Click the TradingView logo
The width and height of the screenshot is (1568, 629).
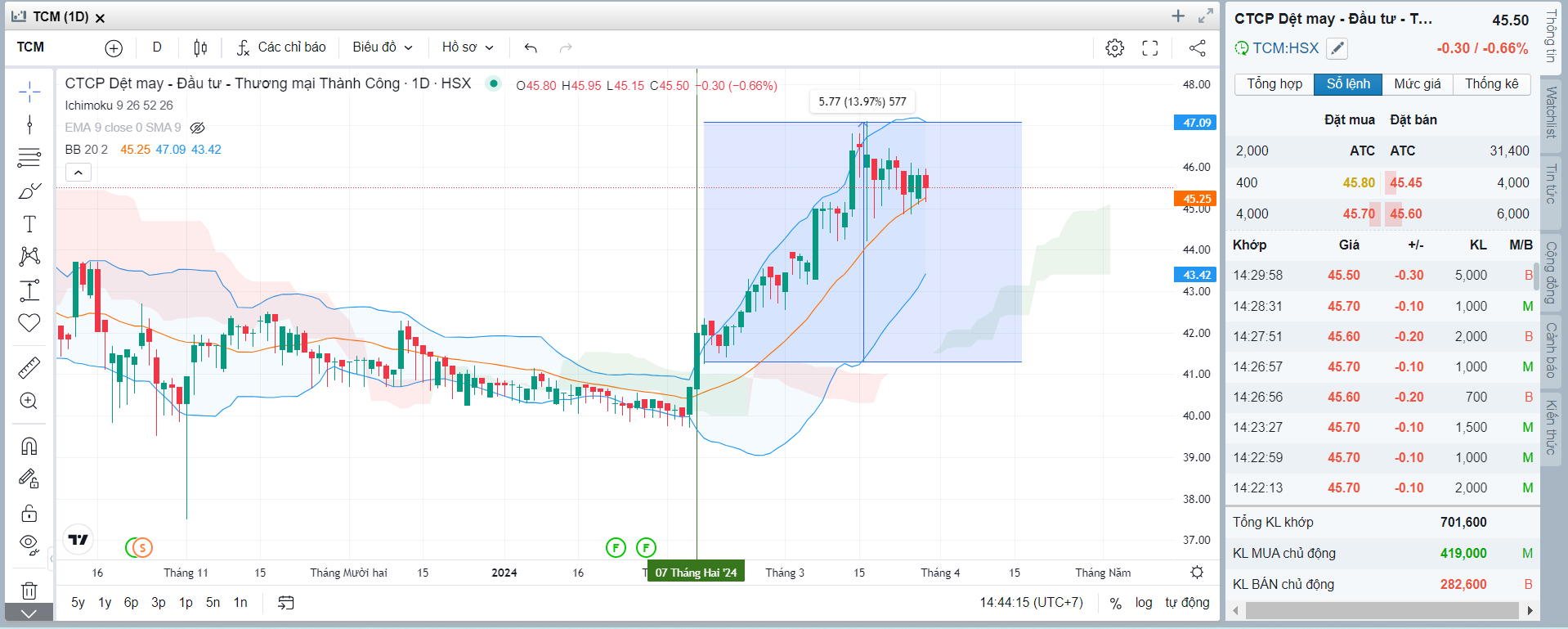point(78,540)
